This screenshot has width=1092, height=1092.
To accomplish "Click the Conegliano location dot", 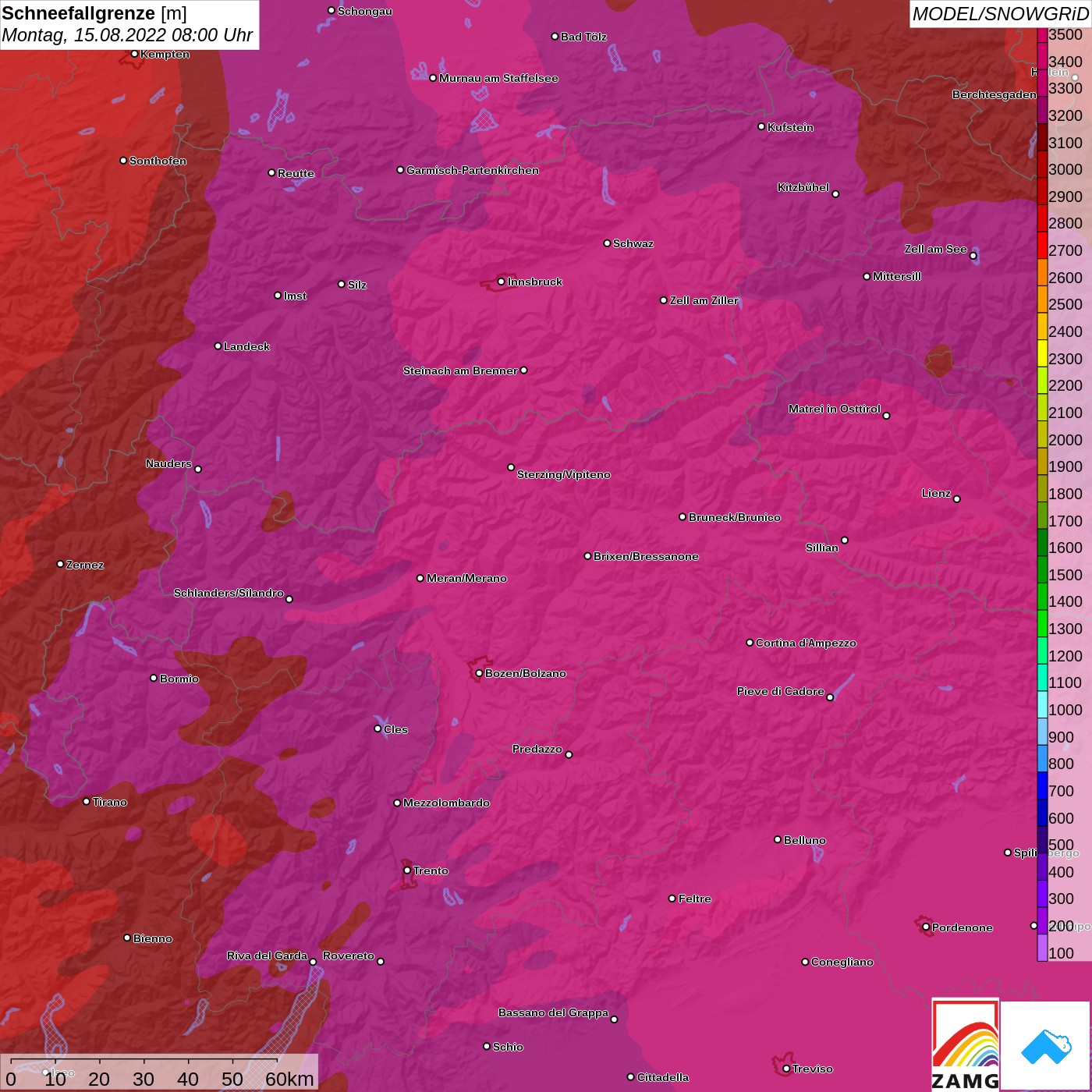I will point(805,962).
